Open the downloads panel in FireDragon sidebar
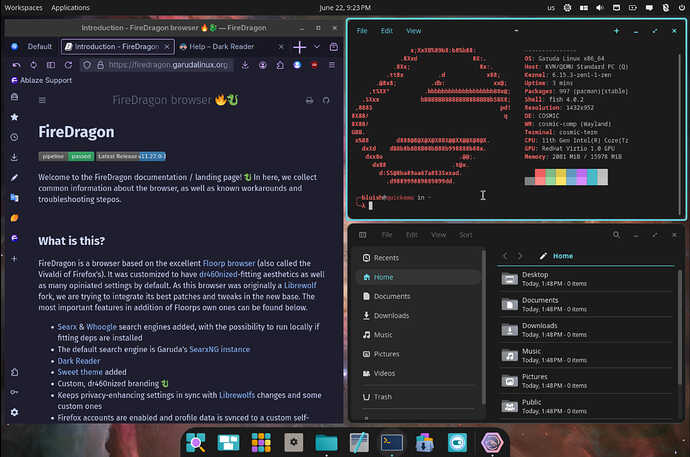Viewport: 690px width, 457px height. [x=15, y=157]
